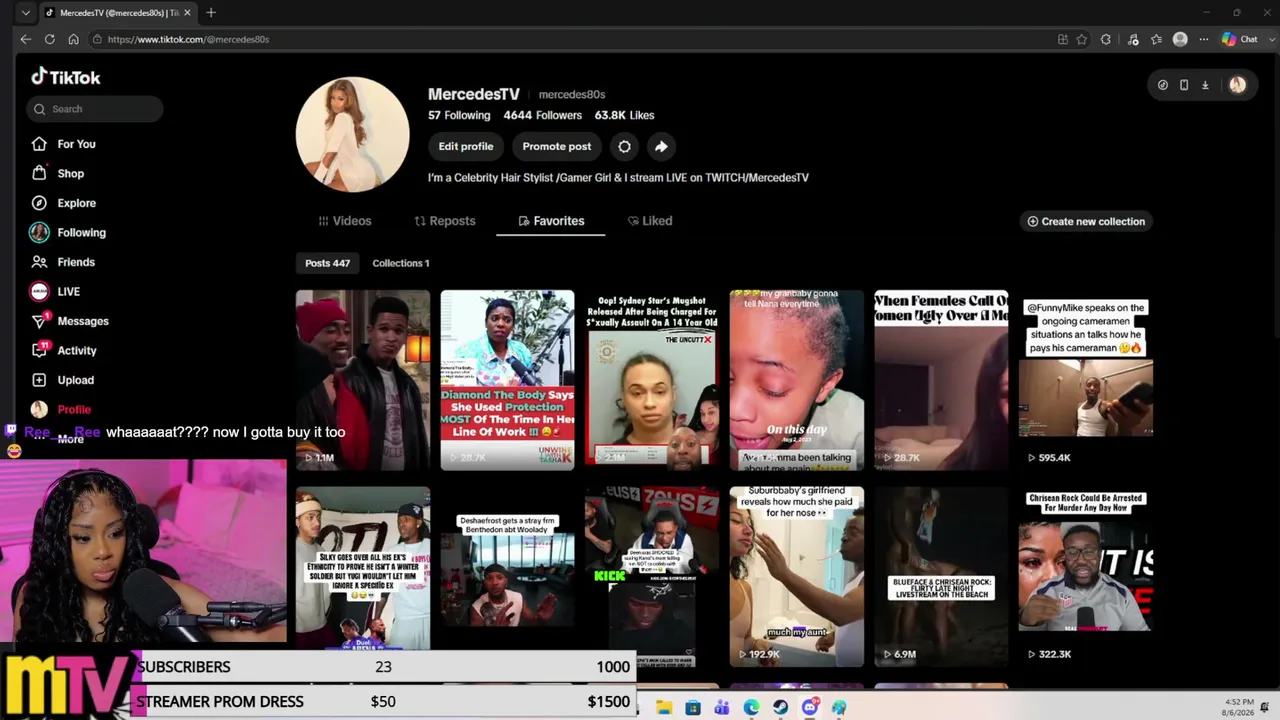The image size is (1280, 720).
Task: Click the media control music icon
Action: pyautogui.click(x=1132, y=39)
